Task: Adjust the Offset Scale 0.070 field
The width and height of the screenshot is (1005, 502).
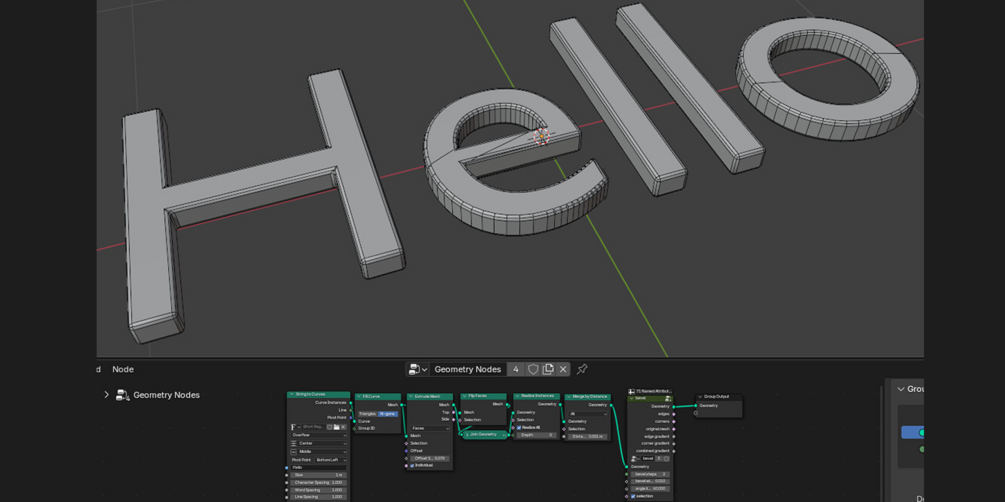Action: coord(430,458)
